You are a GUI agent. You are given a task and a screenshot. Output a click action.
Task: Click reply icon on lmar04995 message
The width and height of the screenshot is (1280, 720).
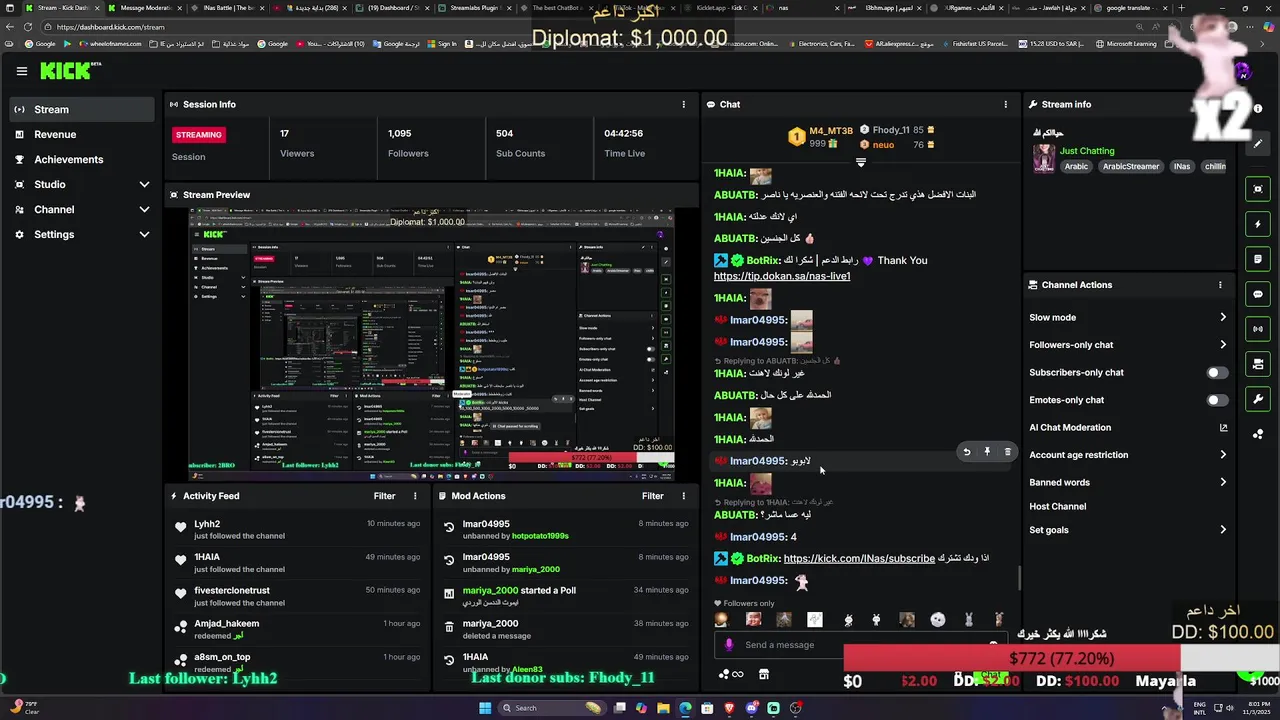[x=966, y=452]
